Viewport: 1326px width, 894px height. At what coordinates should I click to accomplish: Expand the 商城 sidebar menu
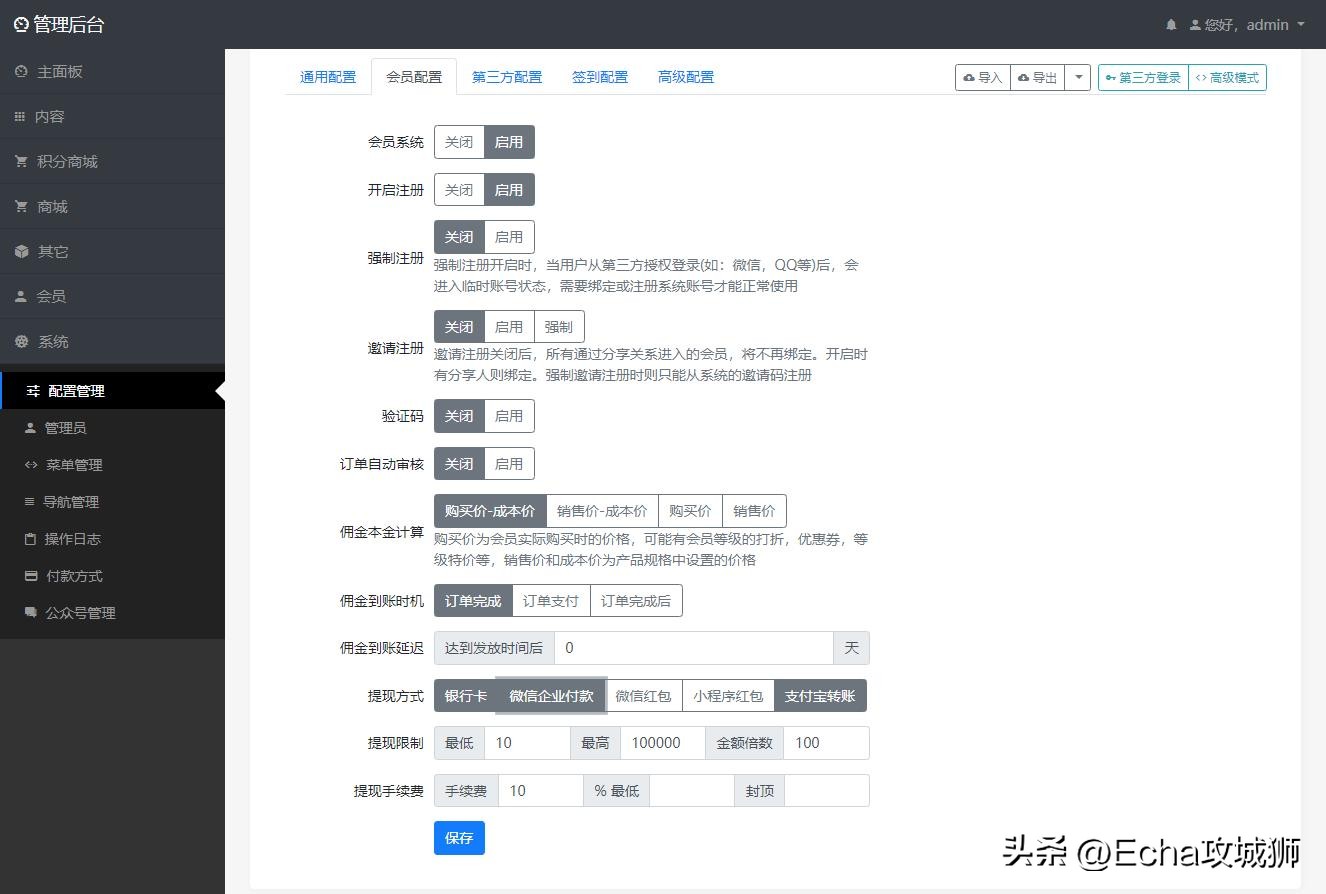point(56,206)
